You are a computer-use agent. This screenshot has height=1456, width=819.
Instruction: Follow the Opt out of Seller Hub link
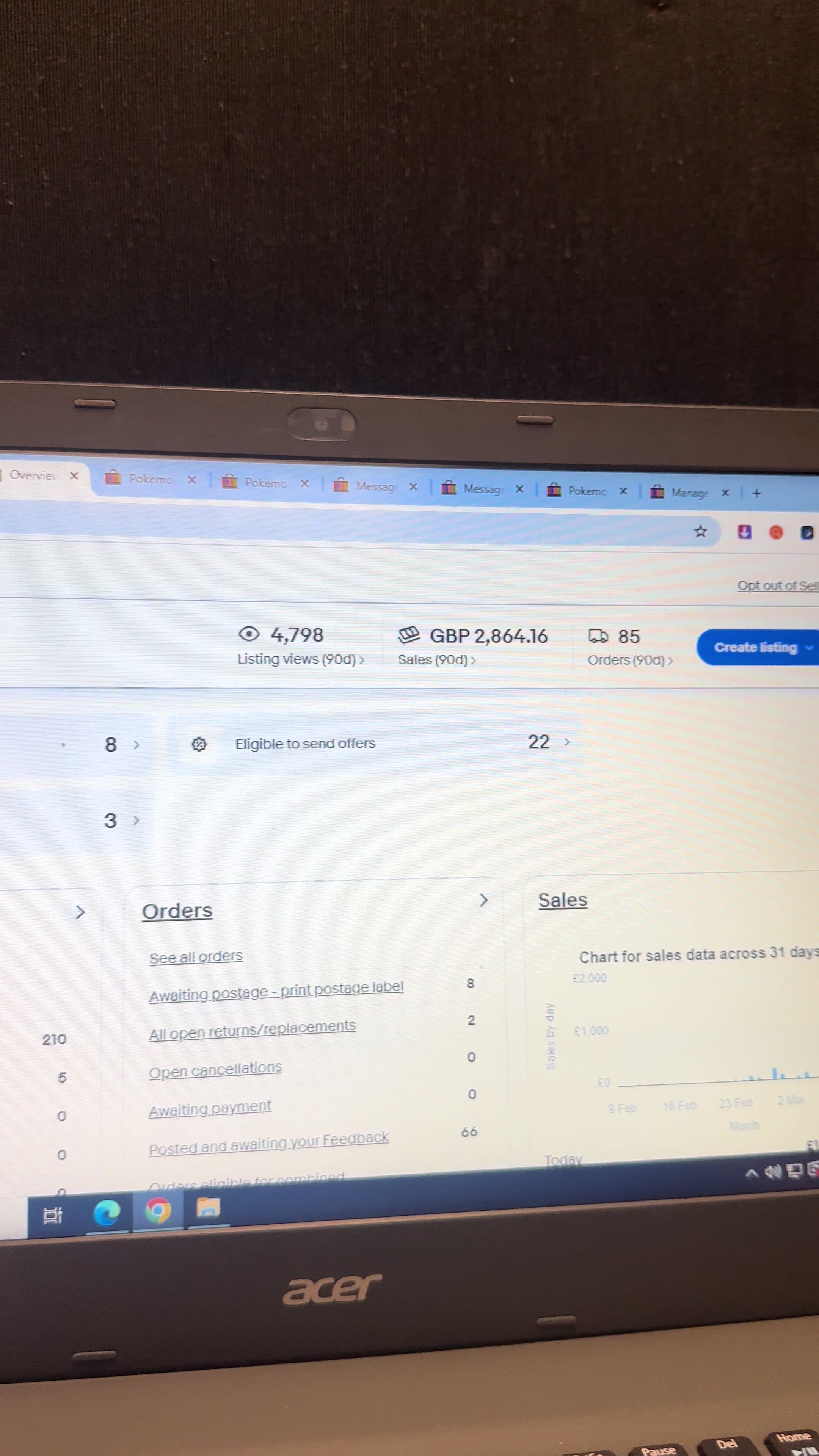778,586
